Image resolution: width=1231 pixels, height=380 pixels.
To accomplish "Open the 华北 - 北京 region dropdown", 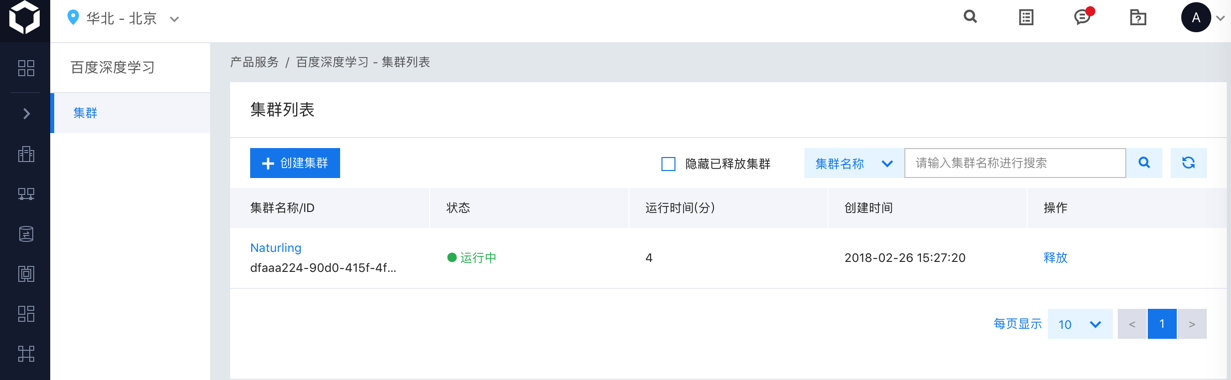I will (x=123, y=18).
